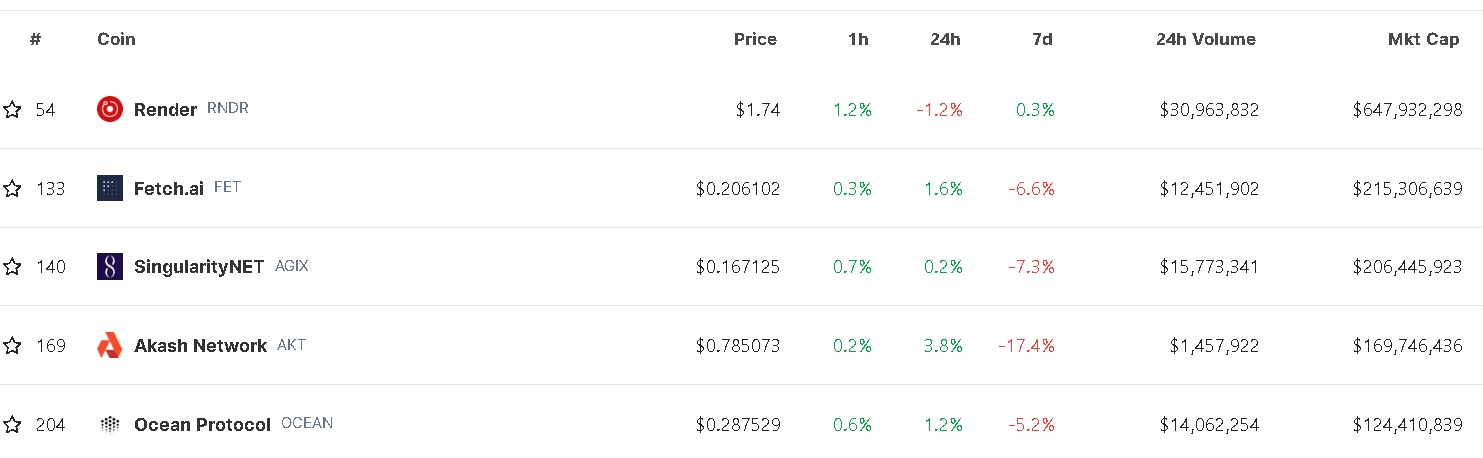Toggle Ocean Protocol favorite star
This screenshot has width=1483, height=458.
(12, 425)
